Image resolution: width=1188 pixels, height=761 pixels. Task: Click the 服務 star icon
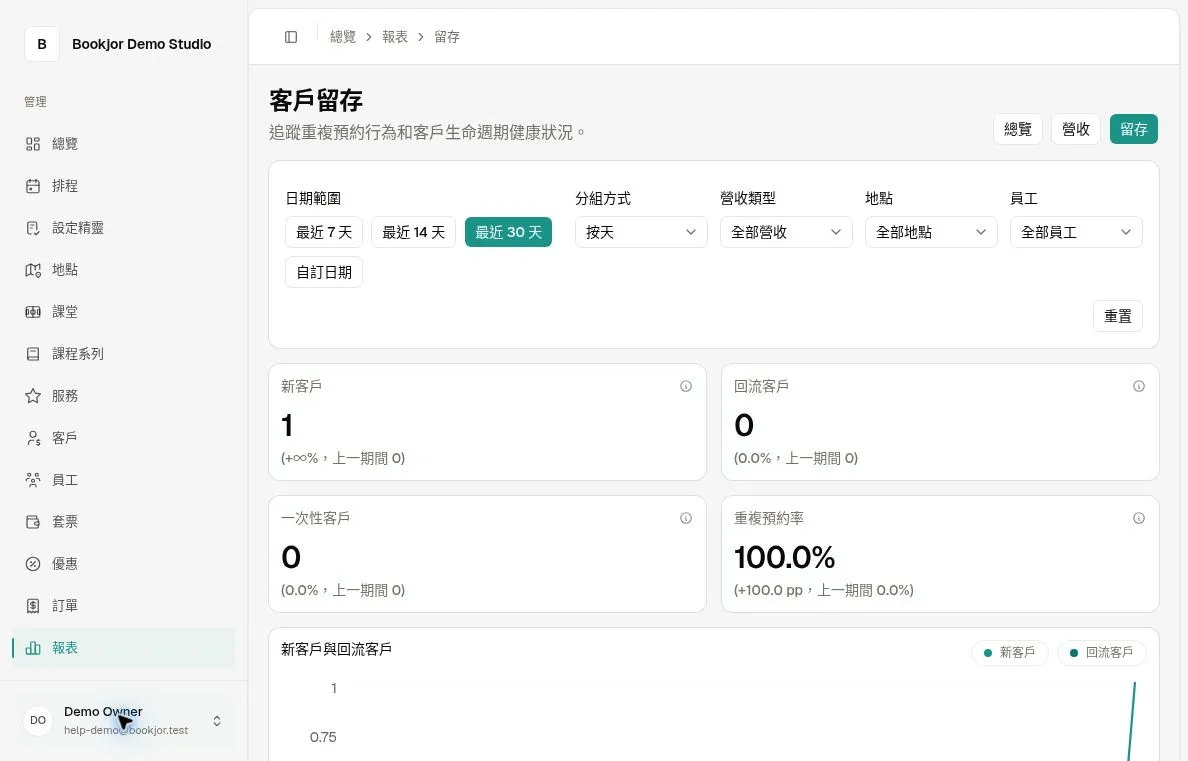(x=33, y=396)
